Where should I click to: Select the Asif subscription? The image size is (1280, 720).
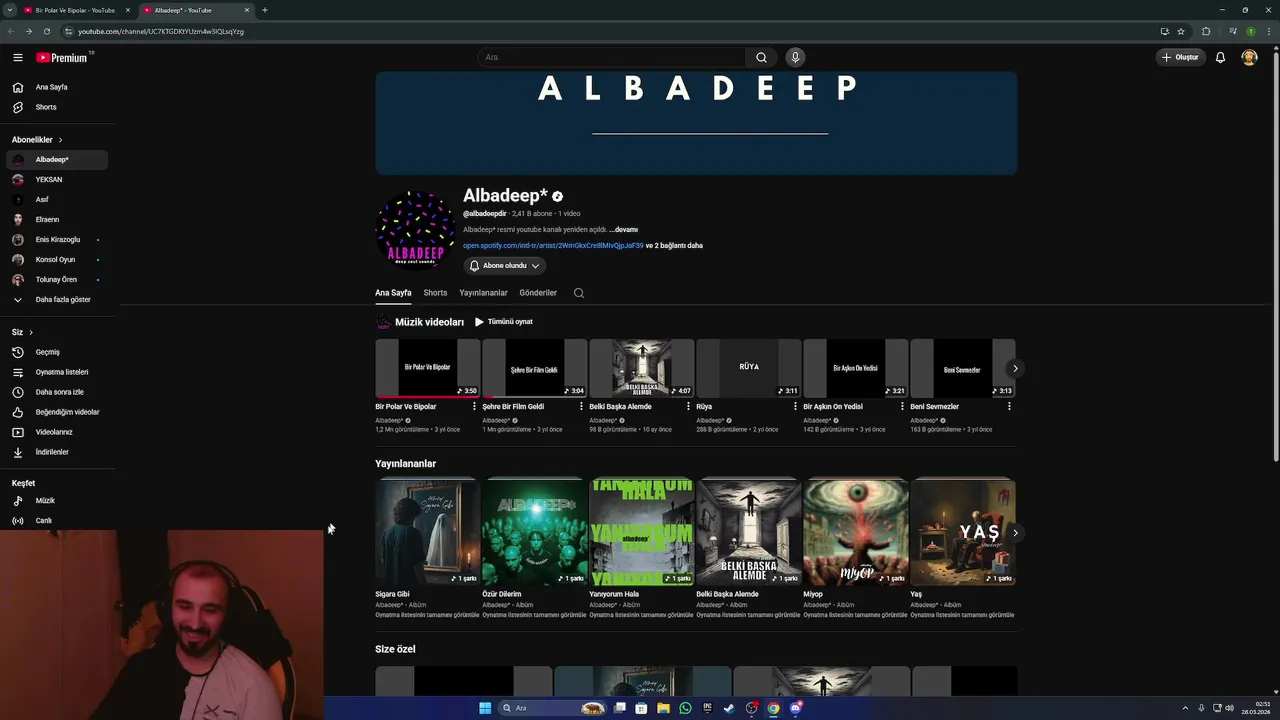pyautogui.click(x=57, y=199)
